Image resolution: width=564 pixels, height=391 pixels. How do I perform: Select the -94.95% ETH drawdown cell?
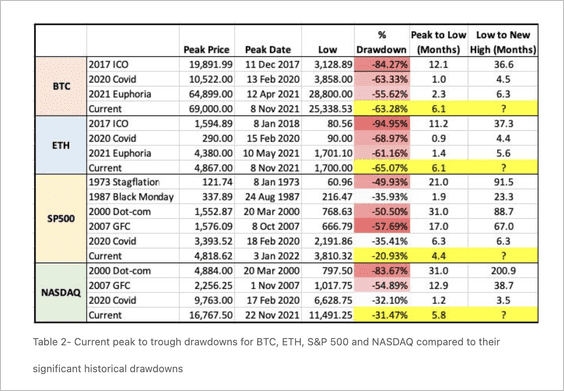(x=382, y=124)
